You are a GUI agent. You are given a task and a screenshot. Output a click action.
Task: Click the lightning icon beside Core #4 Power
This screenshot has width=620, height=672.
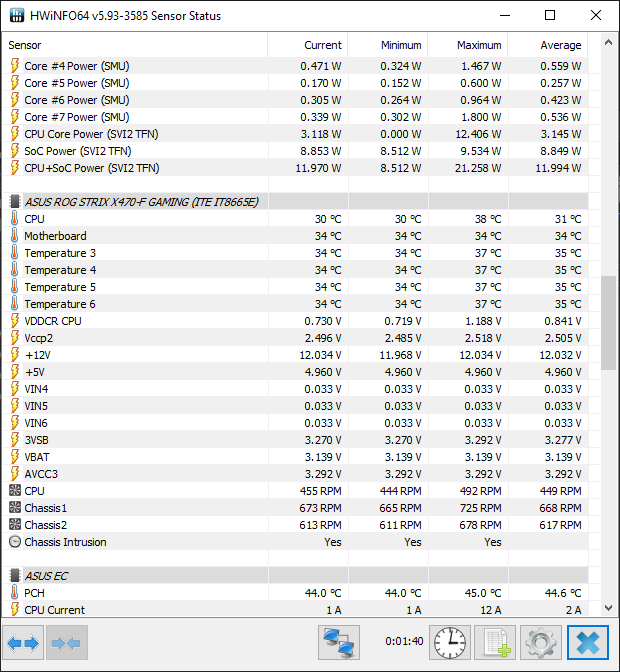pyautogui.click(x=15, y=66)
